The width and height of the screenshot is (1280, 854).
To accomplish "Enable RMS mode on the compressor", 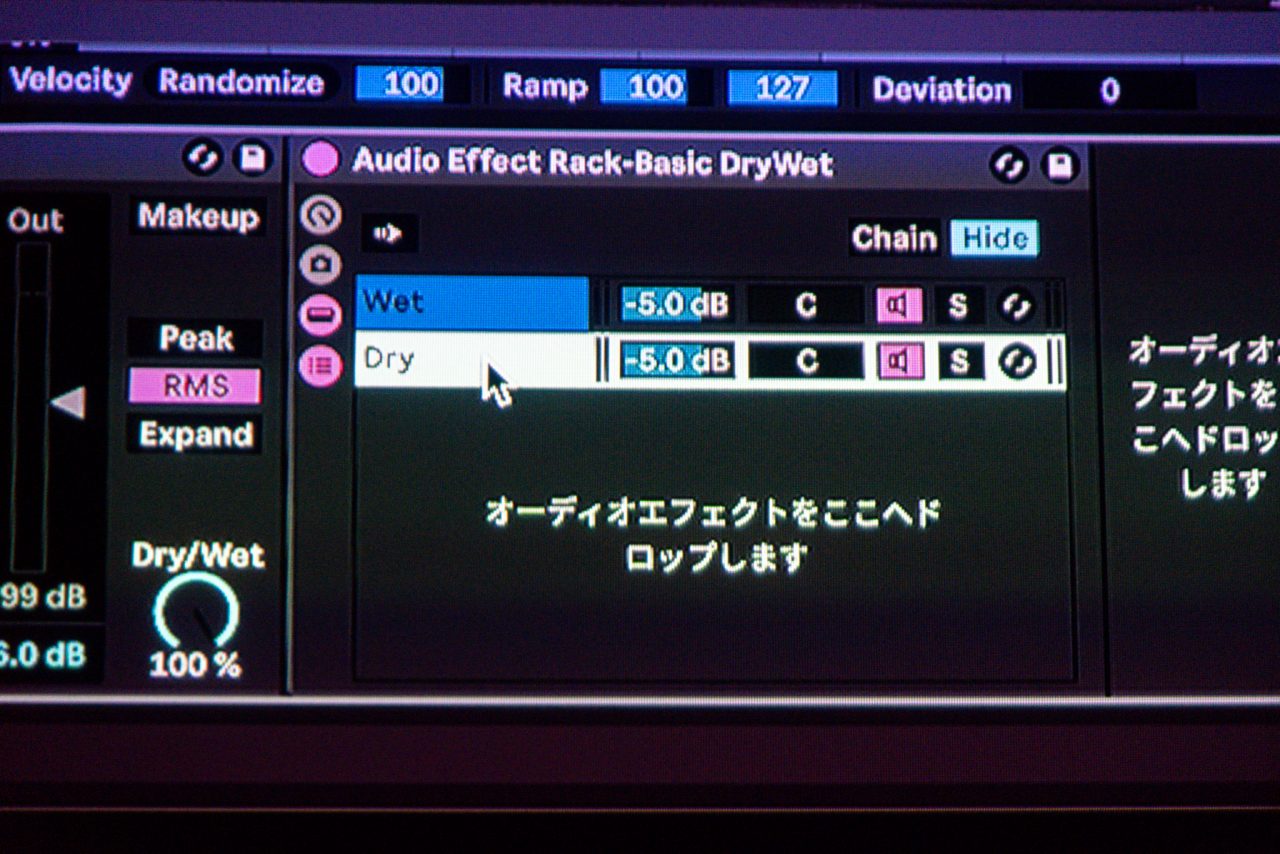I will coord(195,386).
